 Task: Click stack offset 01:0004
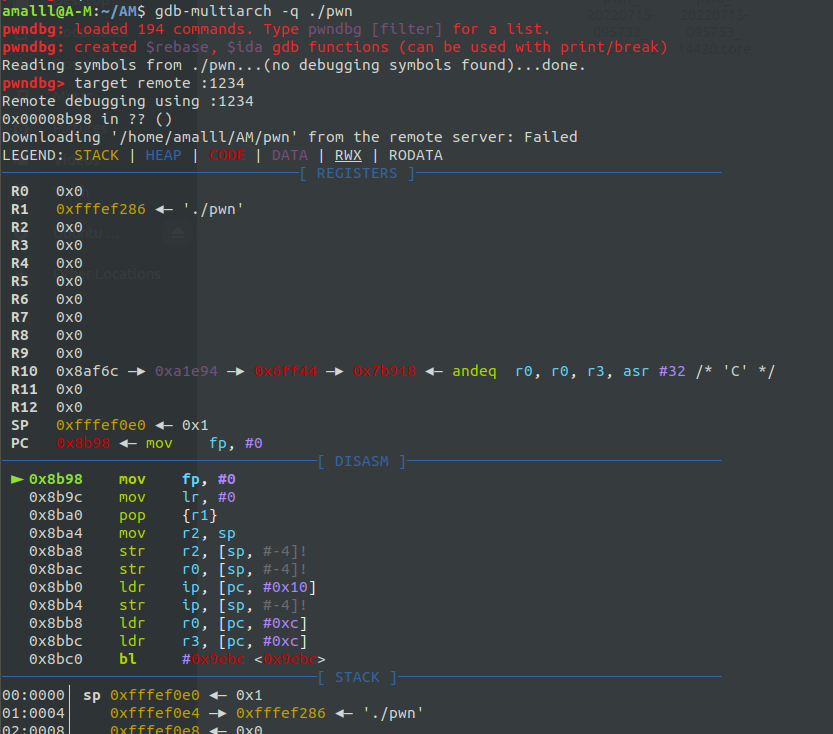click(33, 713)
